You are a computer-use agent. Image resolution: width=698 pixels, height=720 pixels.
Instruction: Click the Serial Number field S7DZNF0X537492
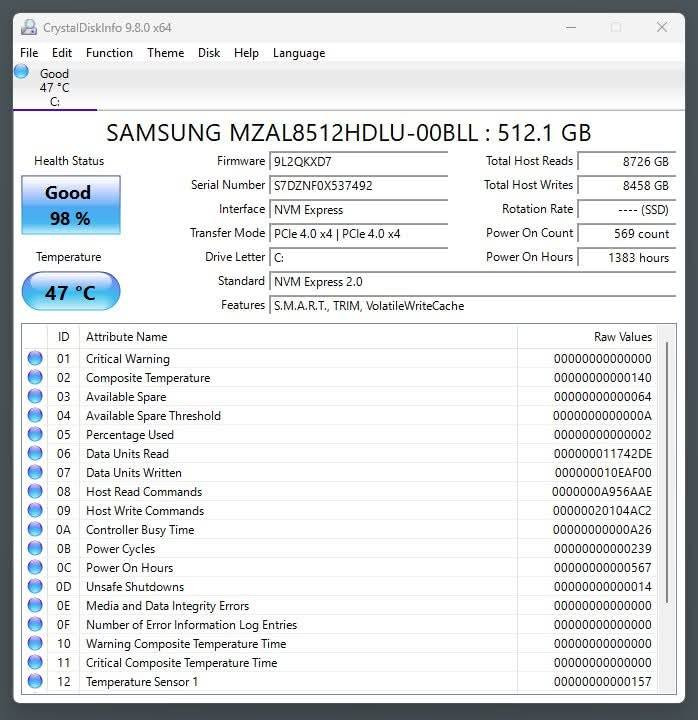(359, 186)
